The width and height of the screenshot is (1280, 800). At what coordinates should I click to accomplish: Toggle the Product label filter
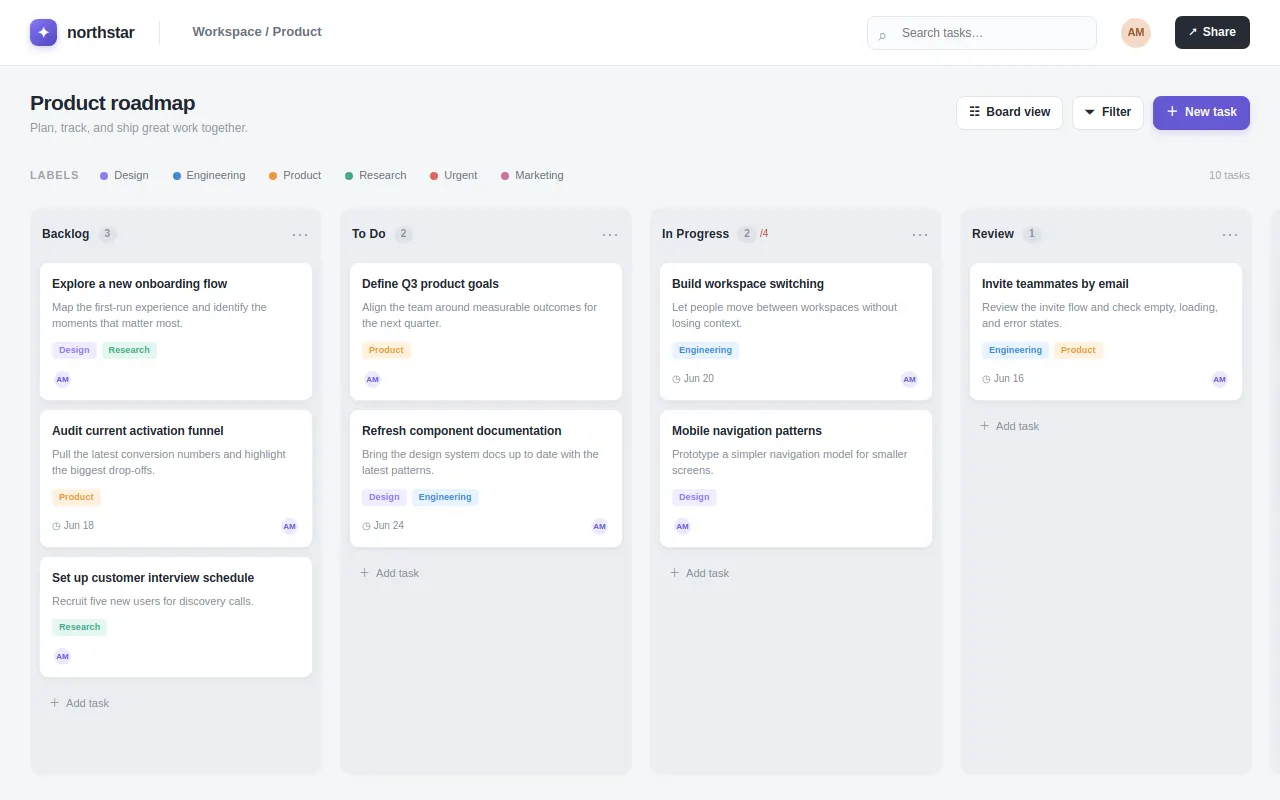point(295,175)
